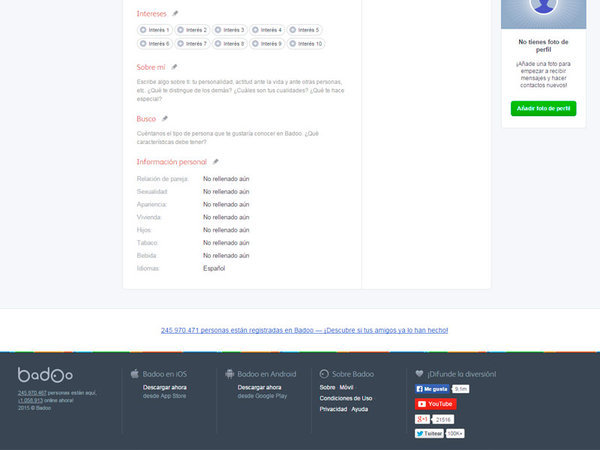Pick the Interés 4 tag
The image size is (600, 450).
(267, 30)
